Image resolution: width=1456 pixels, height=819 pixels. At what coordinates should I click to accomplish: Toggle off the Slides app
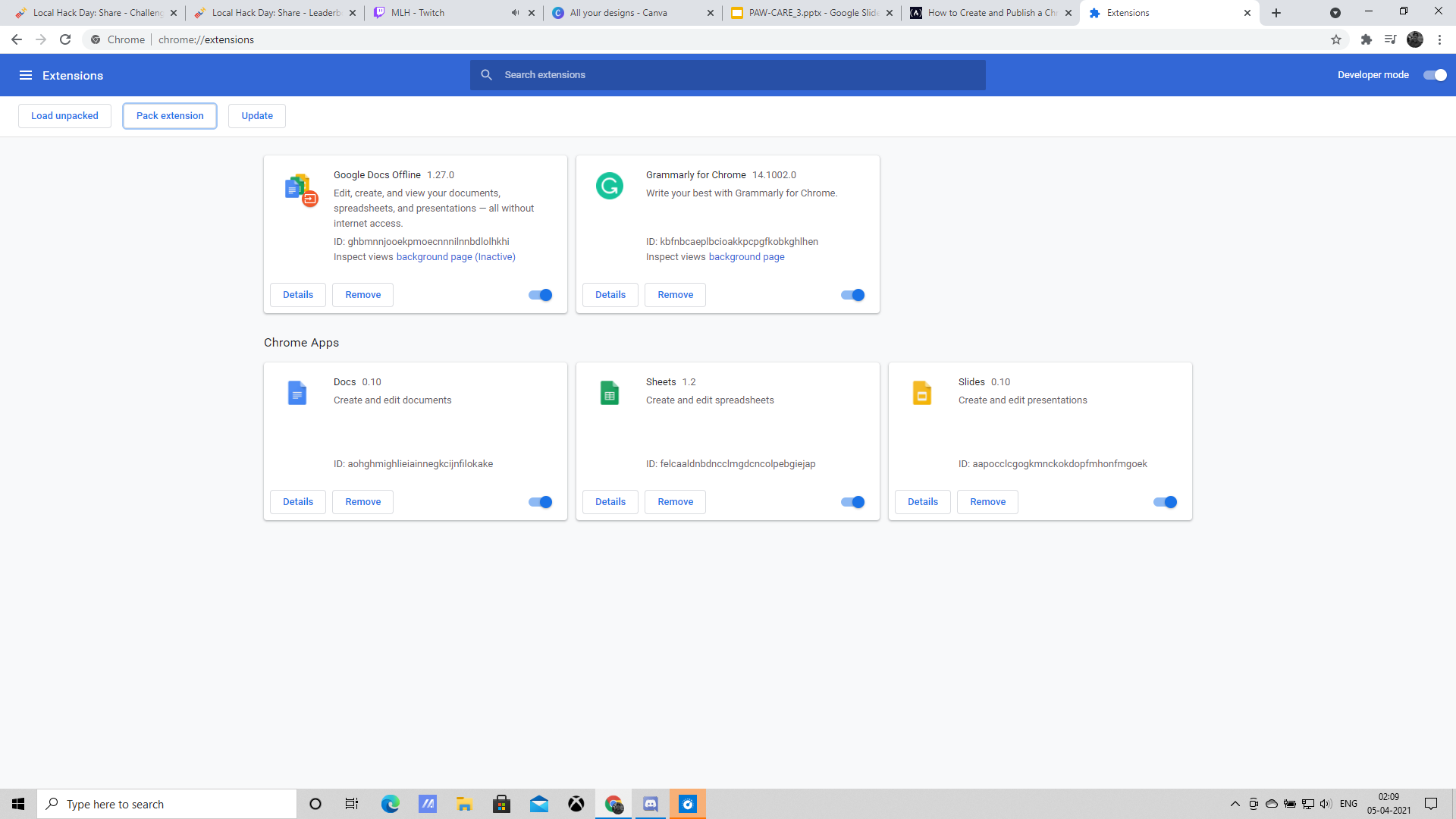1165,502
